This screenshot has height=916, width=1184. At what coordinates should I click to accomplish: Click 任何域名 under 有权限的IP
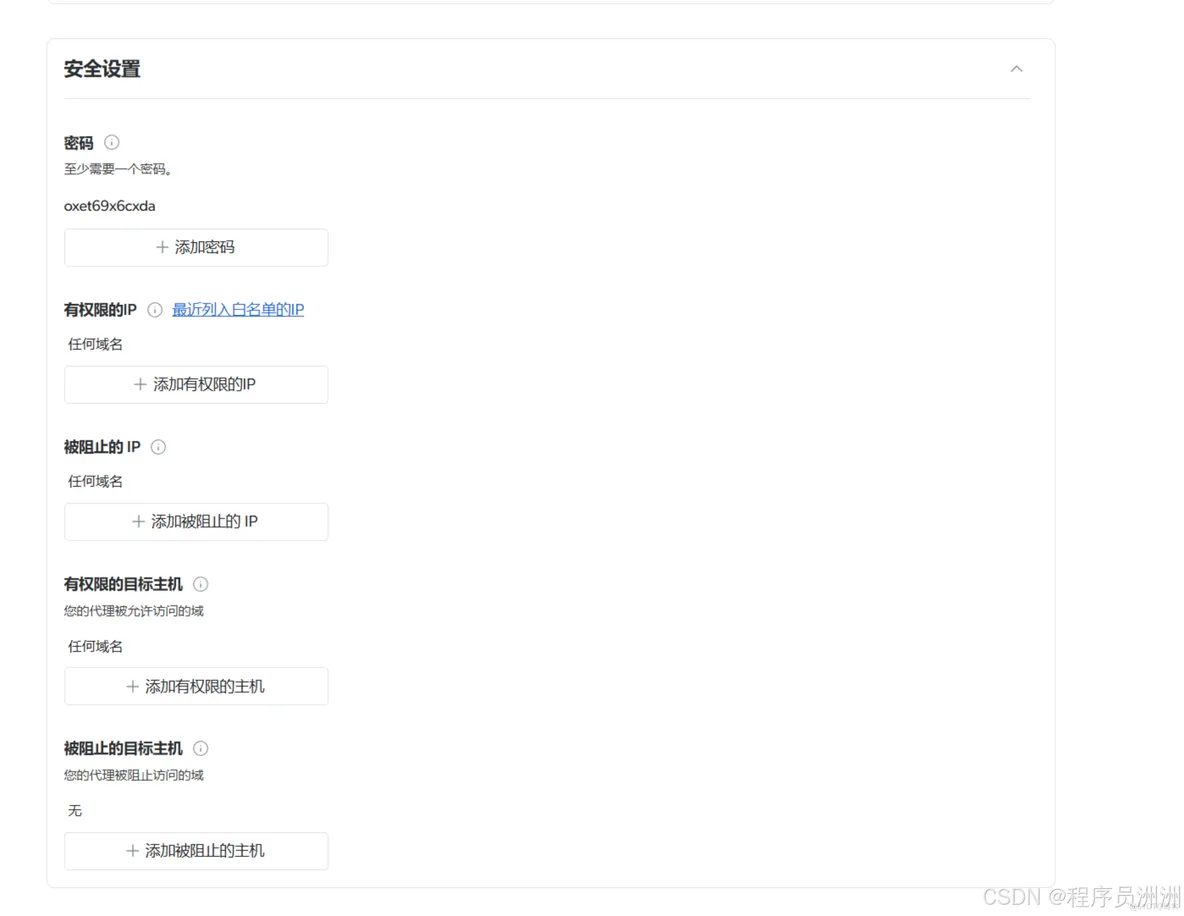click(95, 344)
